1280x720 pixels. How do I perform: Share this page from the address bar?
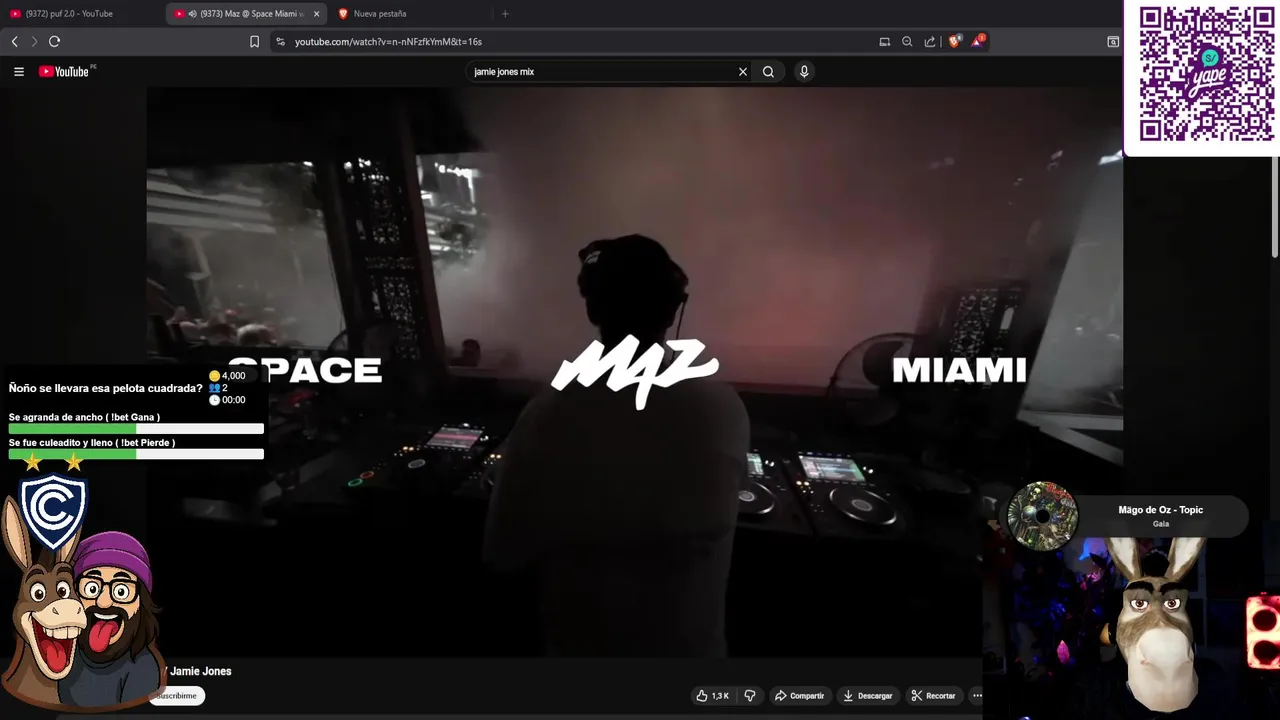[930, 41]
